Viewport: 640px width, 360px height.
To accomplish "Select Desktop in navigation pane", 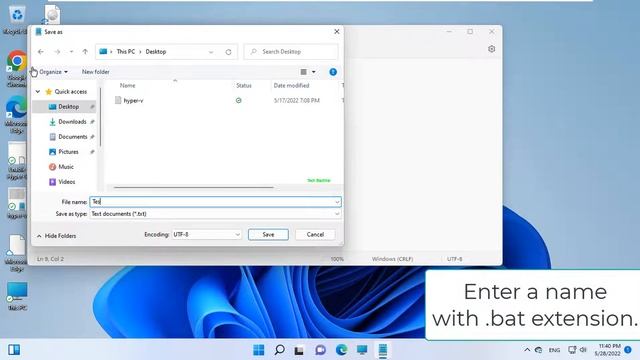I will 68,107.
